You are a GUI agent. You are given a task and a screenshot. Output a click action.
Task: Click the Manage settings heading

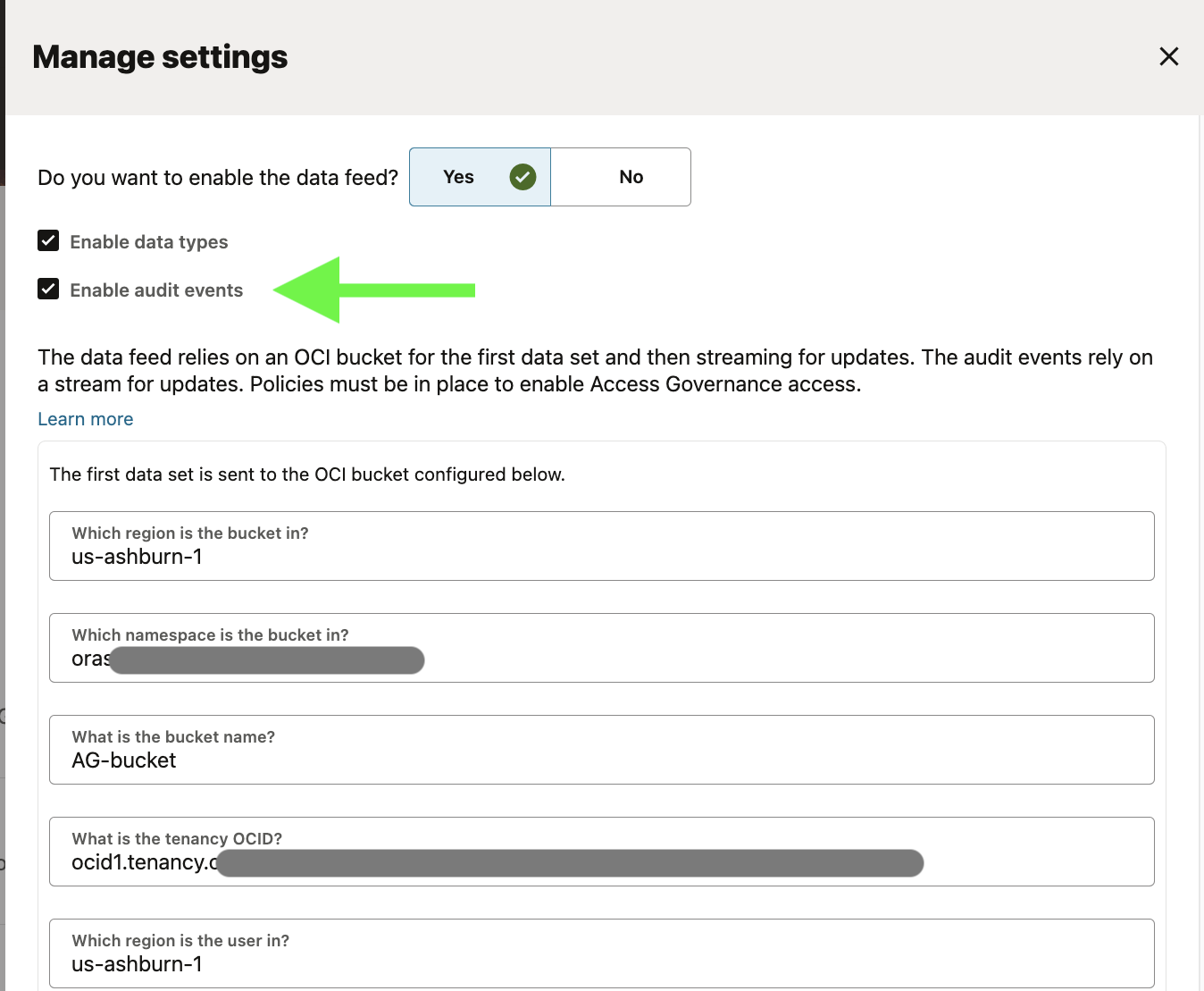point(160,57)
